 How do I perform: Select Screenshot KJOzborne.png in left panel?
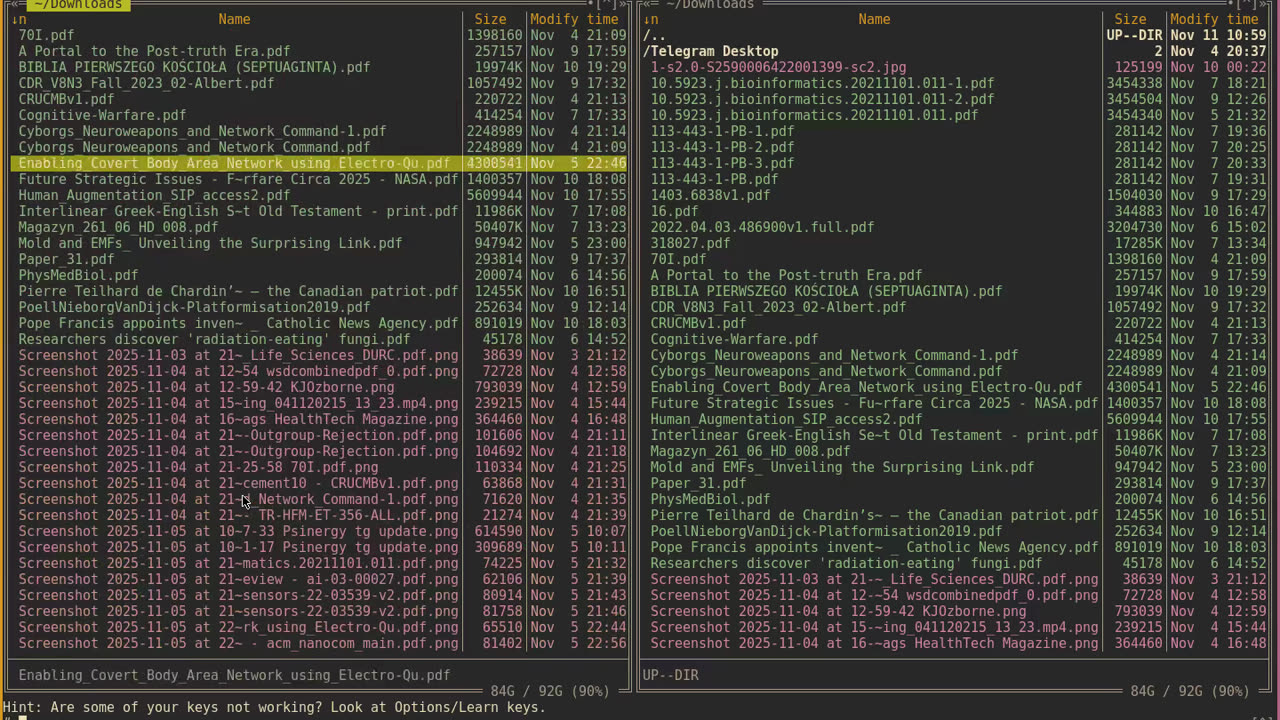click(206, 387)
